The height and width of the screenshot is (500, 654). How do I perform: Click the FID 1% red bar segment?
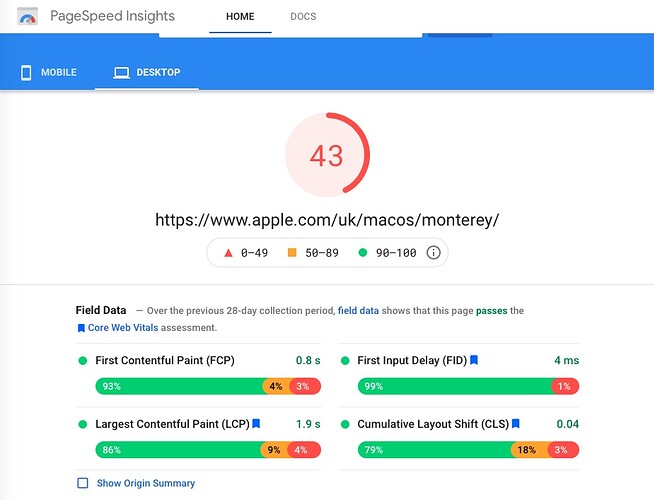(565, 386)
